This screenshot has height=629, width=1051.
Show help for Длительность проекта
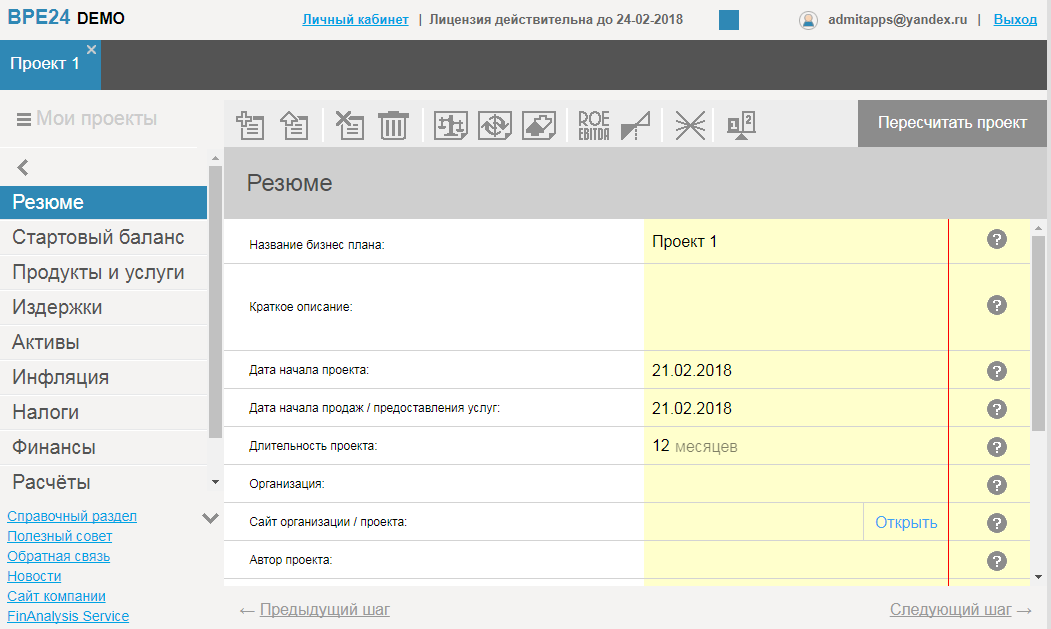coord(997,447)
